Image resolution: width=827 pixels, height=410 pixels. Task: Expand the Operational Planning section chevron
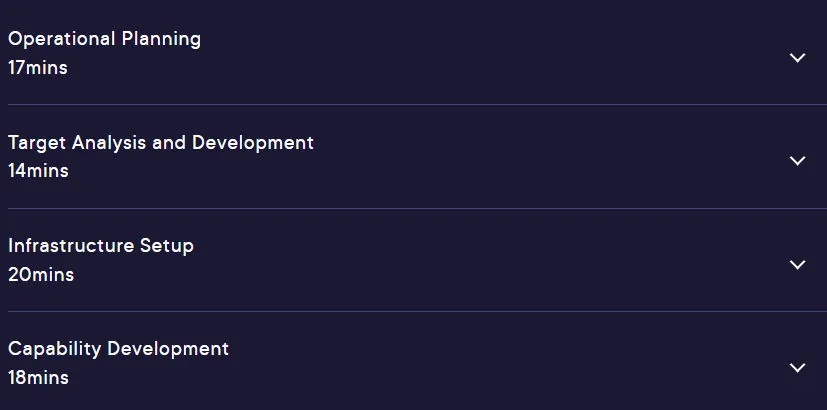[797, 58]
